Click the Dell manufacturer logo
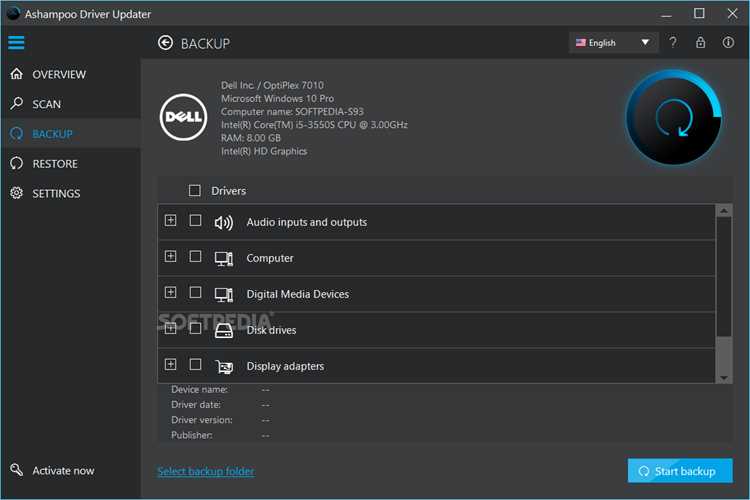The width and height of the screenshot is (750, 500). point(183,117)
